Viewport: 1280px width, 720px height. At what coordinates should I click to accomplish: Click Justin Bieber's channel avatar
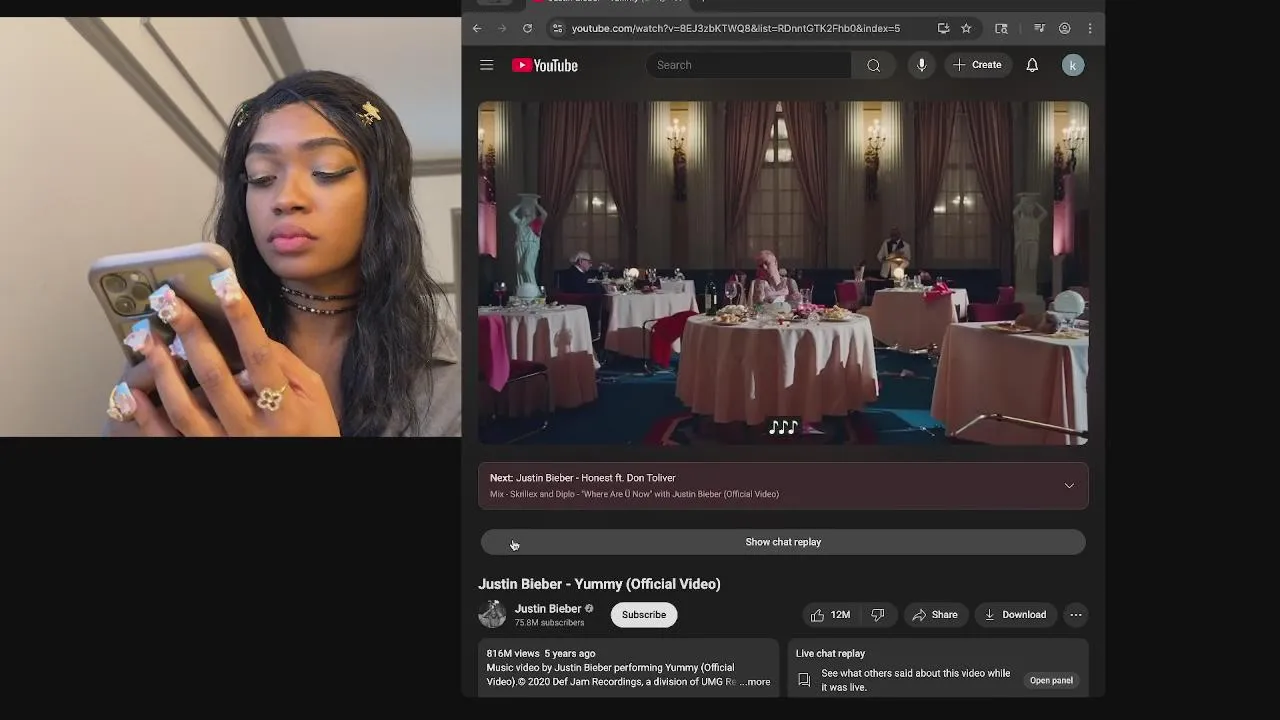[x=492, y=614]
